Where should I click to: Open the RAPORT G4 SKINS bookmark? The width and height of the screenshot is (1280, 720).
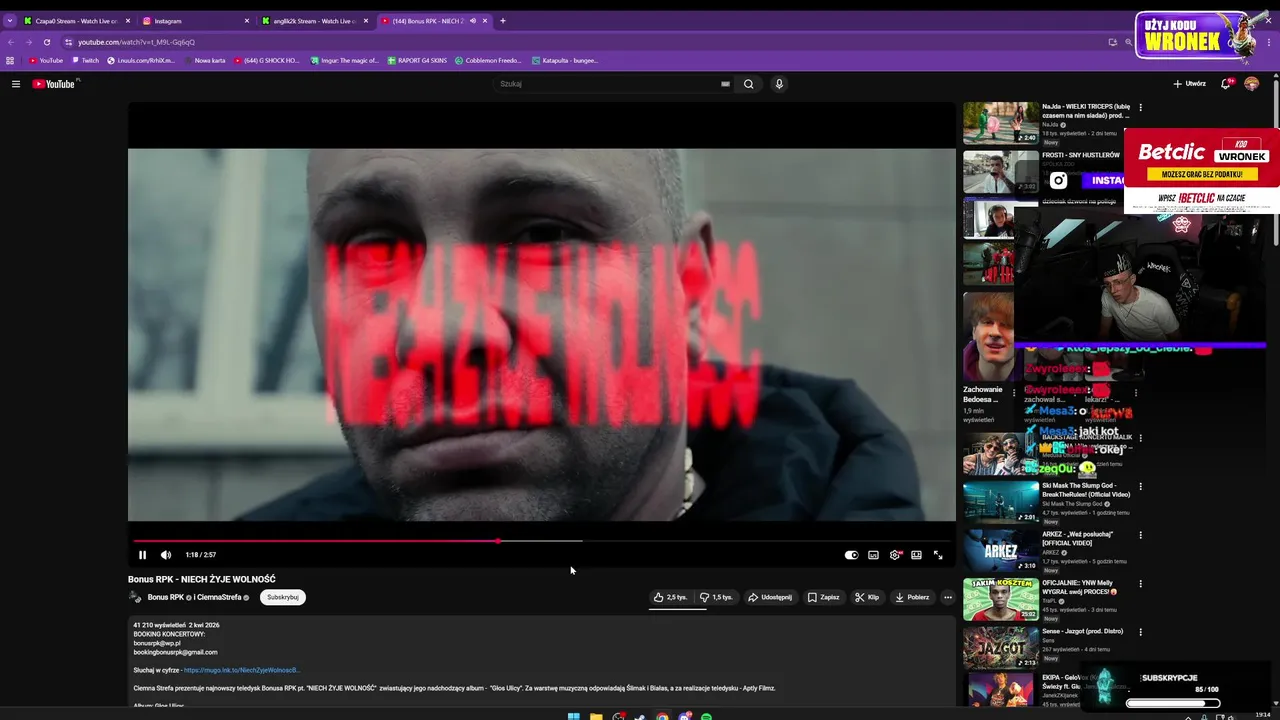coord(417,61)
